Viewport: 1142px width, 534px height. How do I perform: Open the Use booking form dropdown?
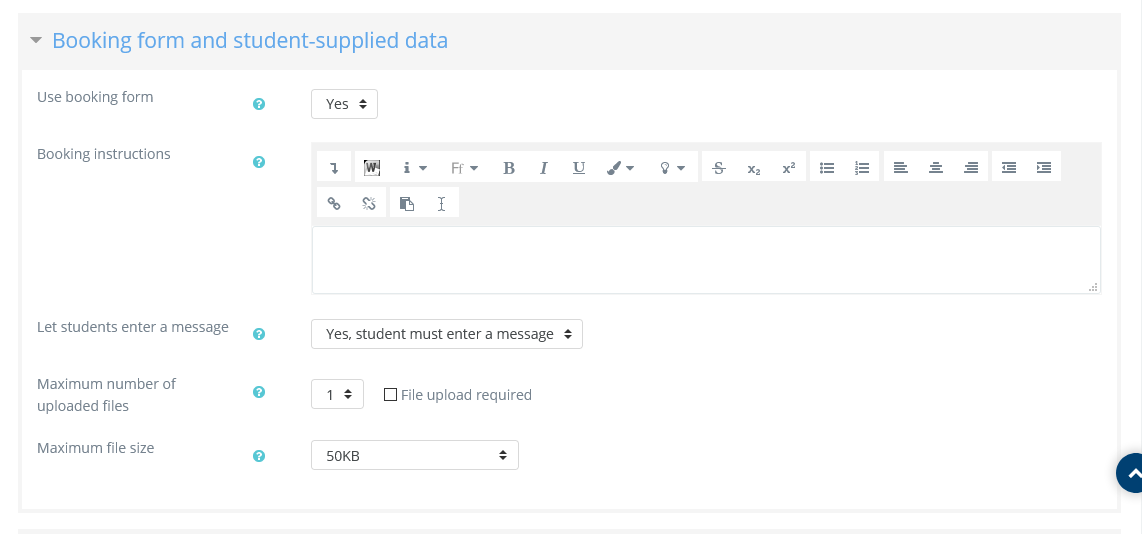(344, 104)
